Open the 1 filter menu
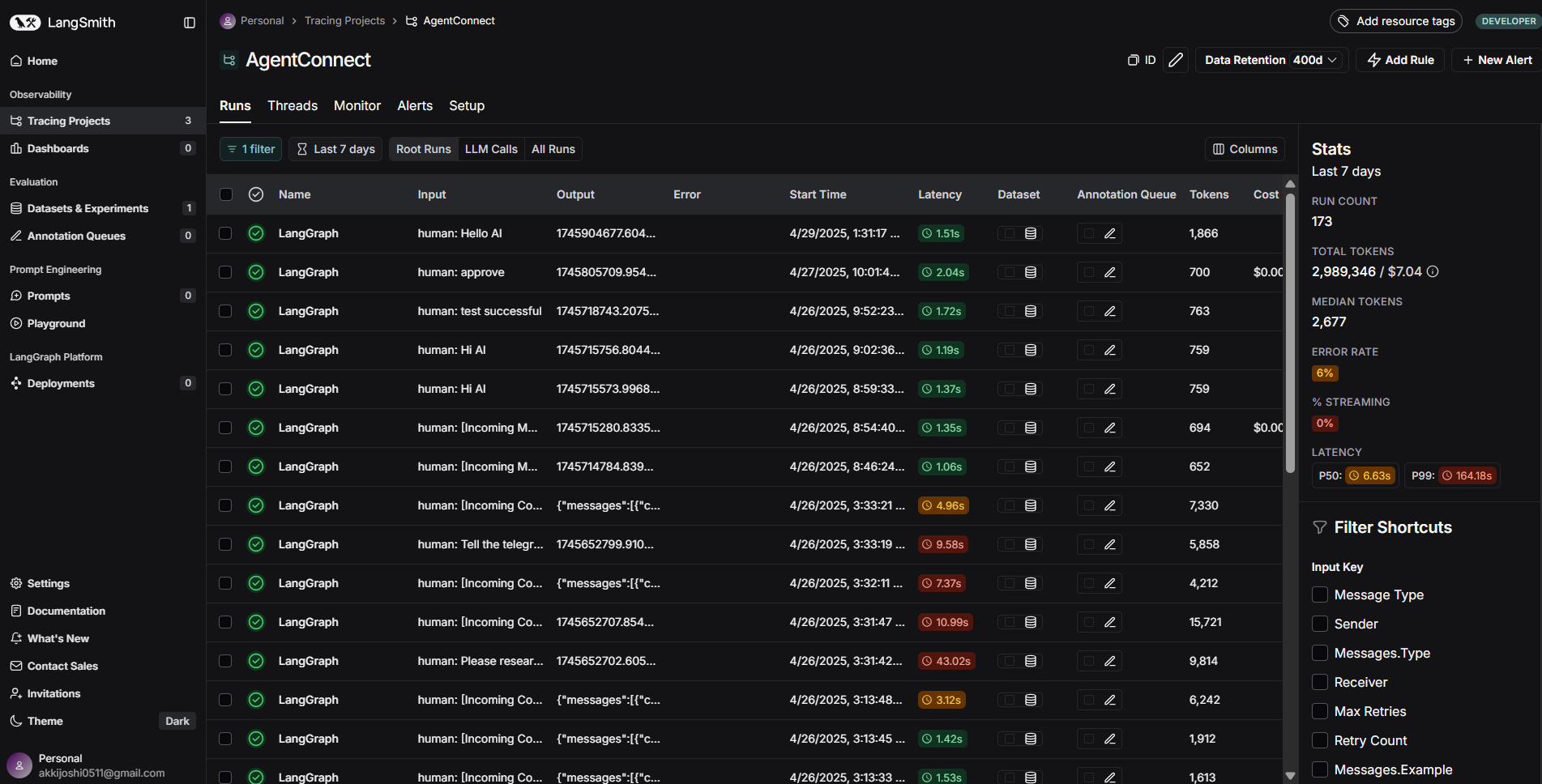The width and height of the screenshot is (1542, 784). tap(250, 149)
